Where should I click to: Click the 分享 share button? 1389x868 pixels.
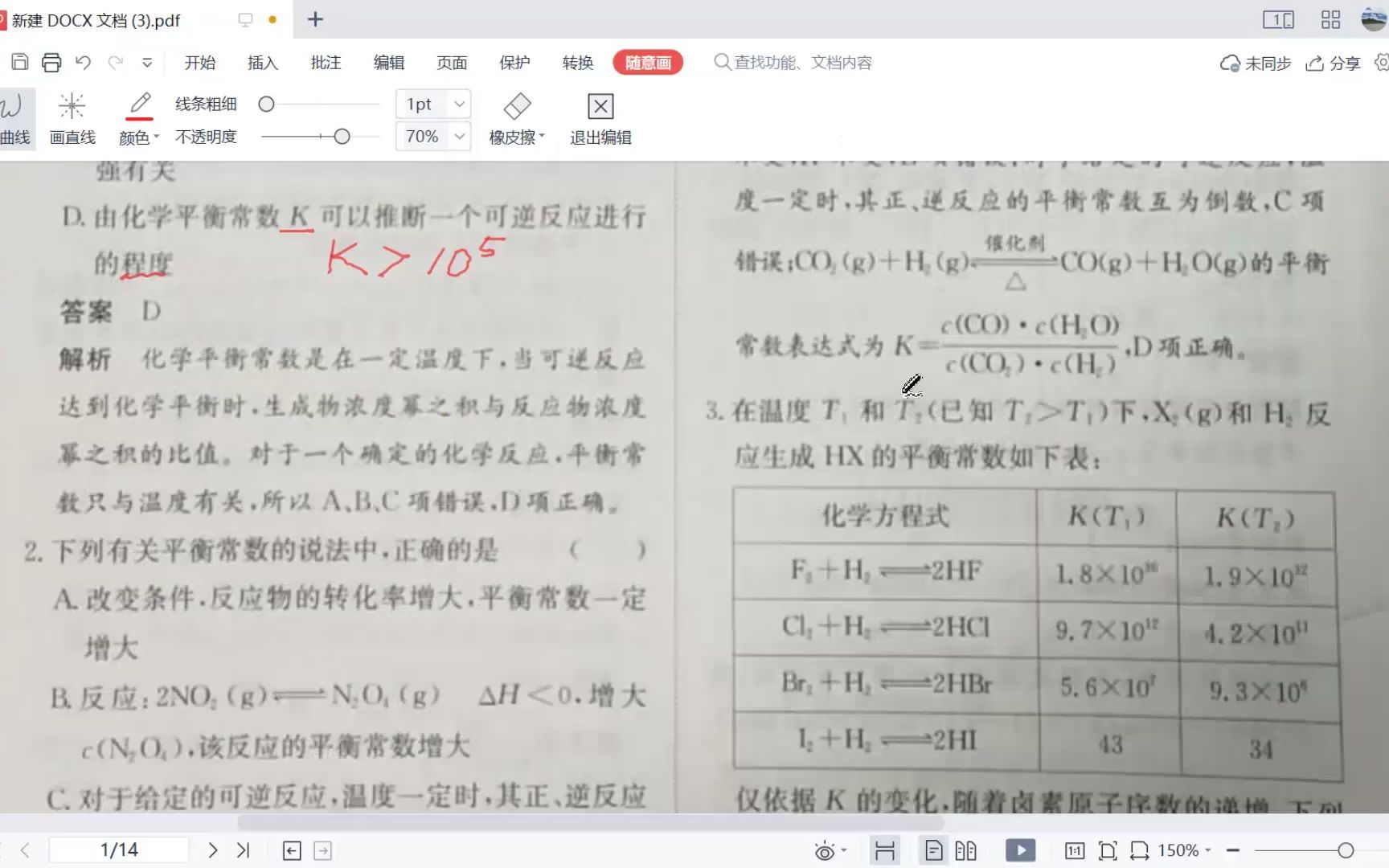pos(1332,63)
